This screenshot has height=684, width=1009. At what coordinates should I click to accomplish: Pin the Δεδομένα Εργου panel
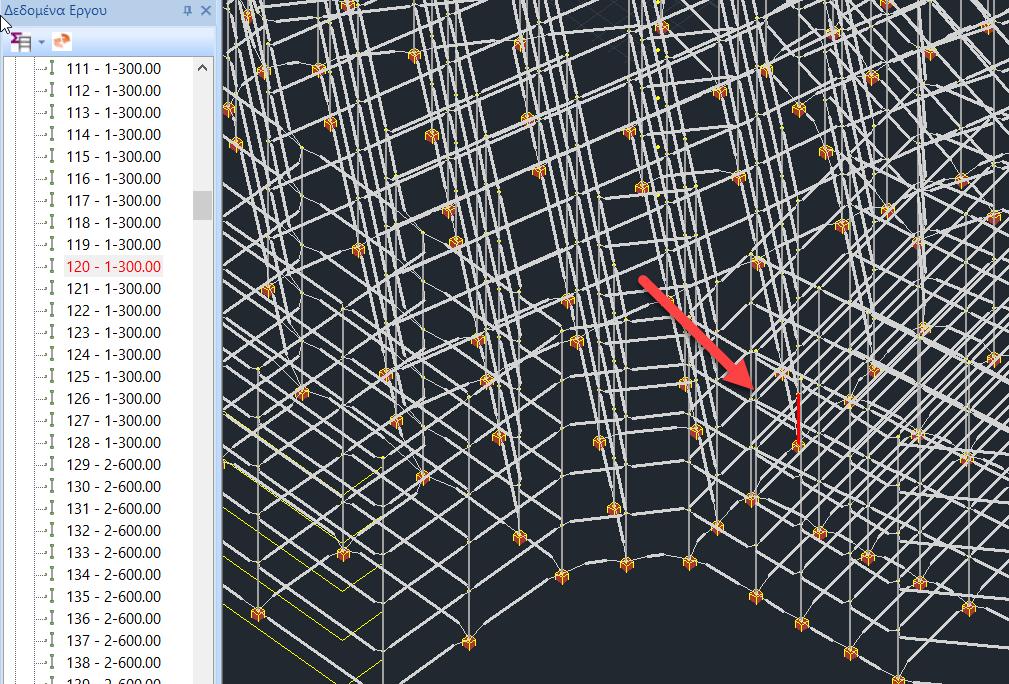(x=188, y=10)
